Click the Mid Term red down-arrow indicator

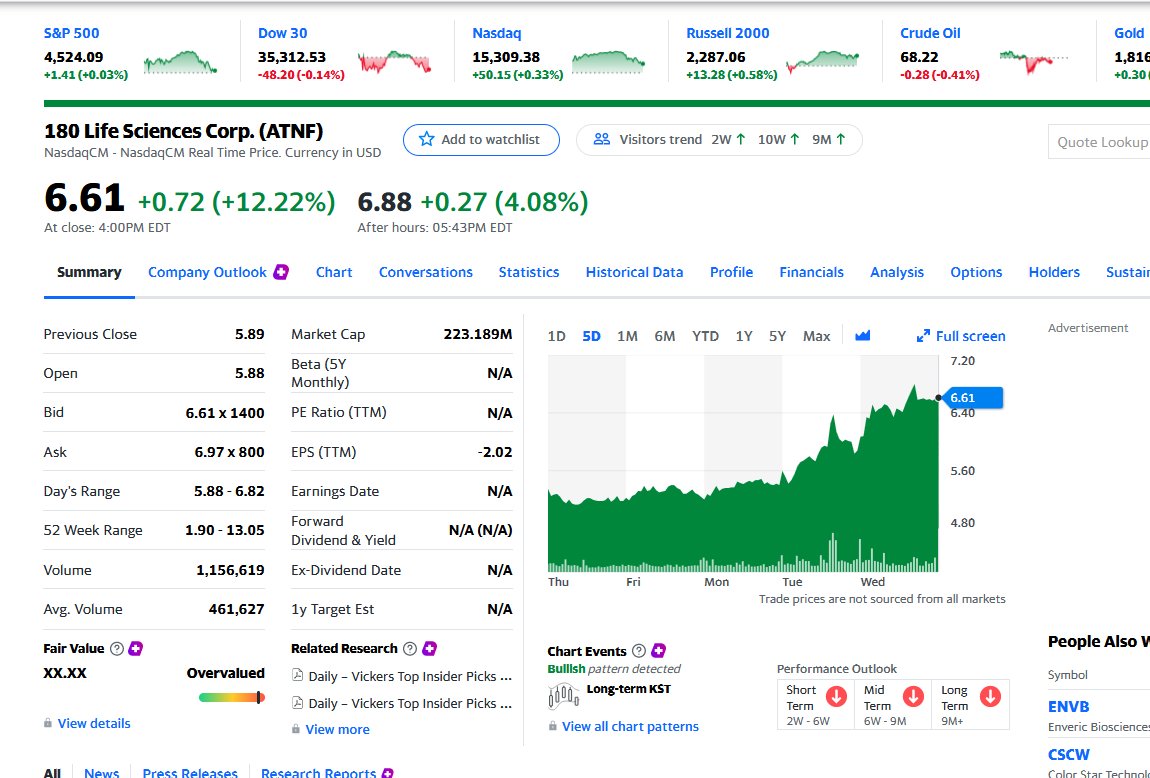point(913,696)
